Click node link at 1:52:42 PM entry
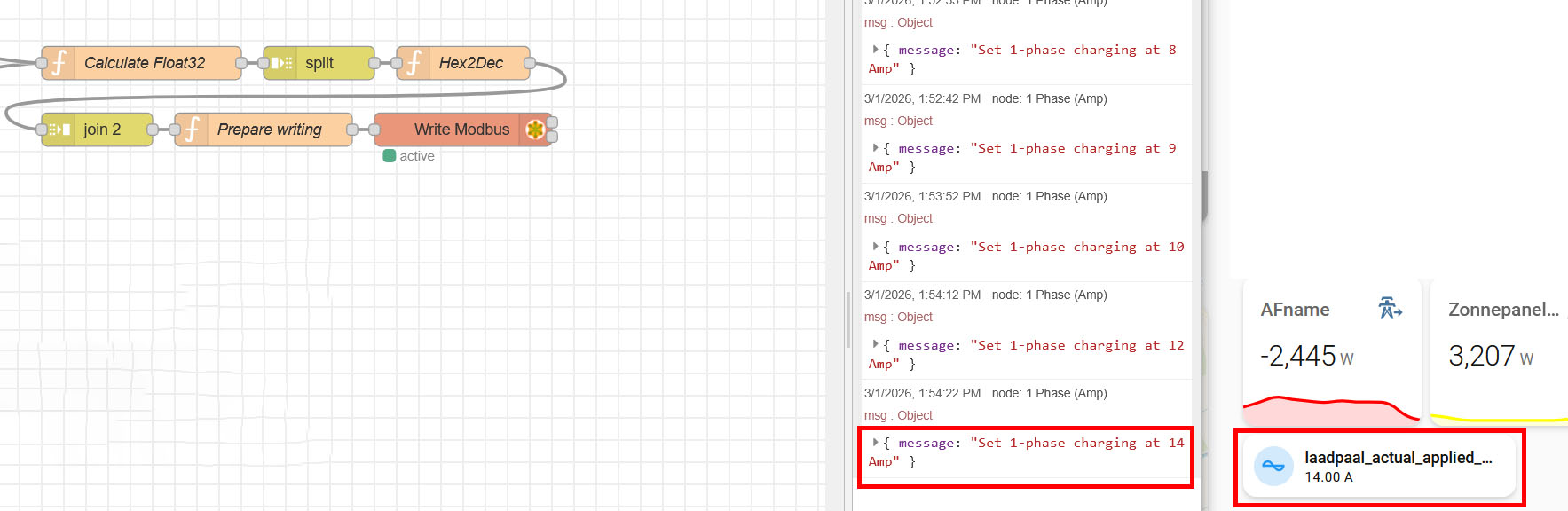Viewport: 1568px width, 511px height. click(x=1049, y=98)
